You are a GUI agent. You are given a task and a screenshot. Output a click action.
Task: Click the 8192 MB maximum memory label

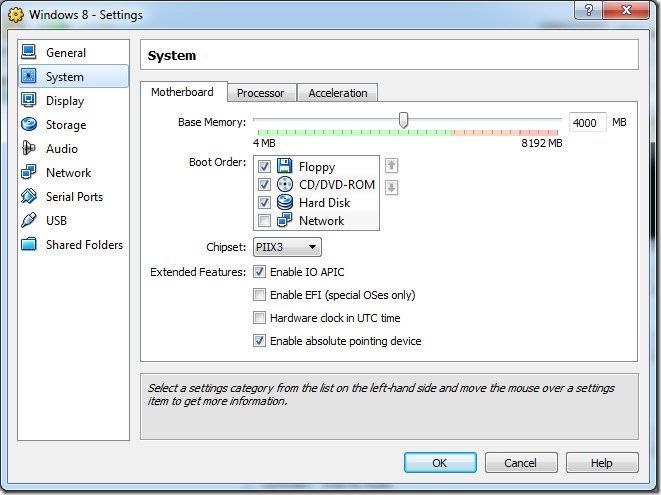542,143
